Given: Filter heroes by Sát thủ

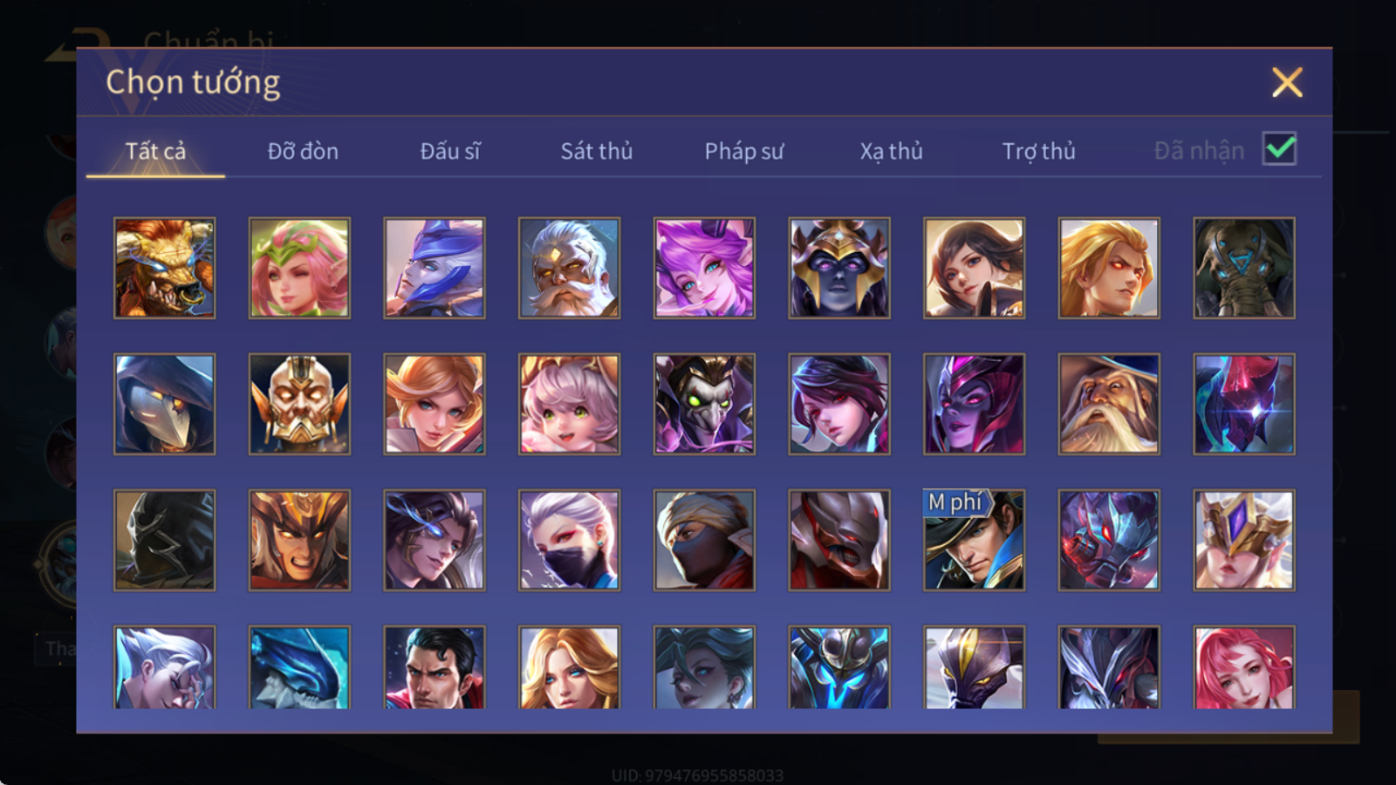Looking at the screenshot, I should (596, 151).
